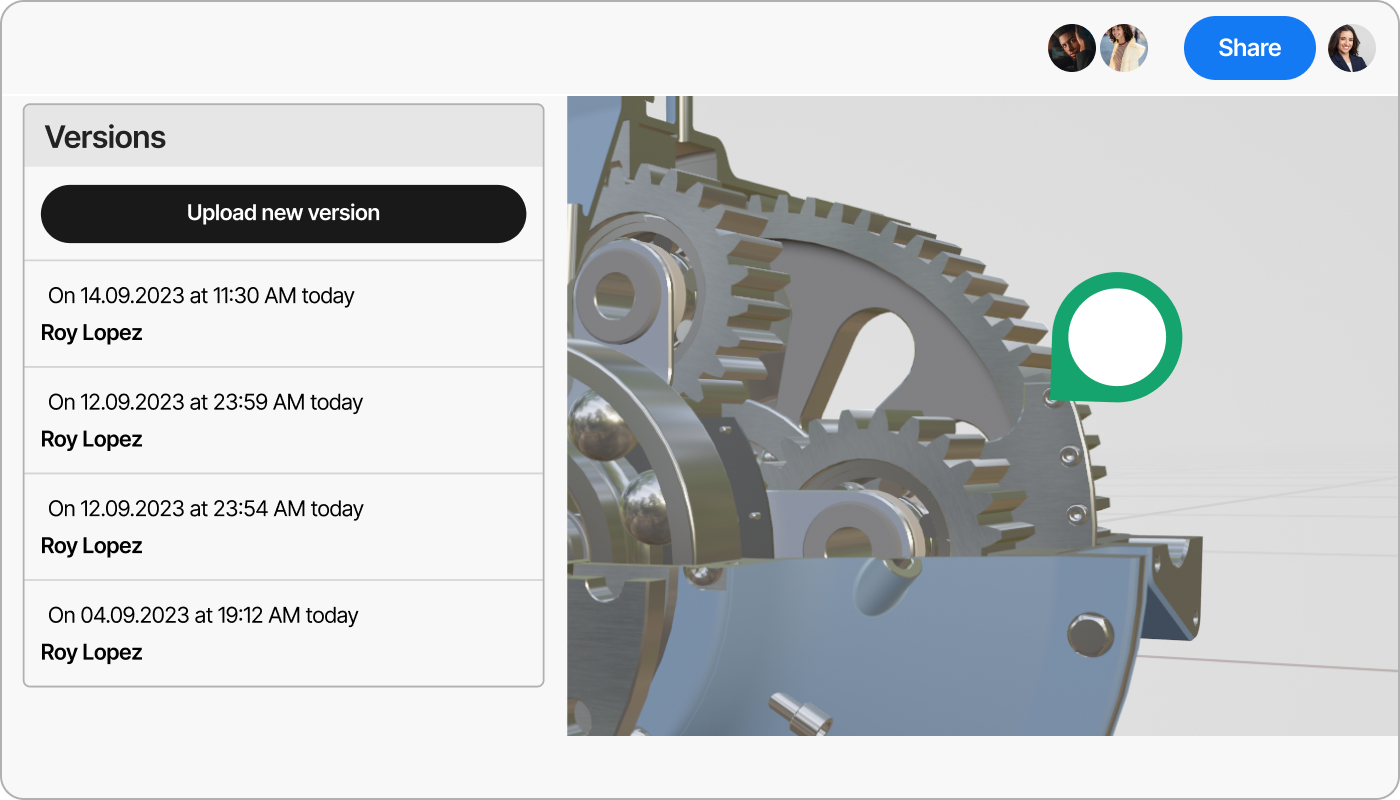Image resolution: width=1400 pixels, height=800 pixels.
Task: Click the second collaborator avatar in the header
Action: 1123,48
